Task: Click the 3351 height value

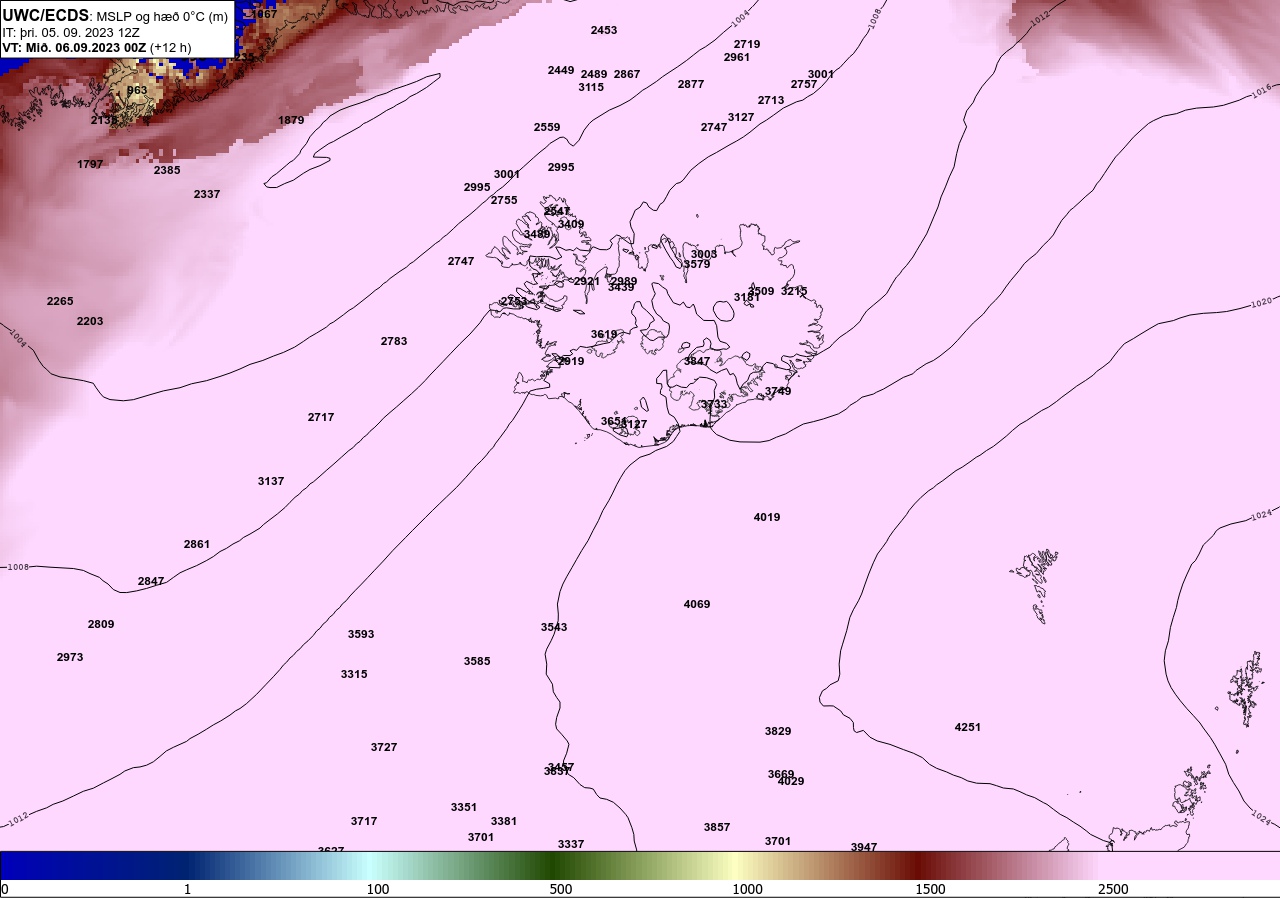Action: [x=464, y=807]
